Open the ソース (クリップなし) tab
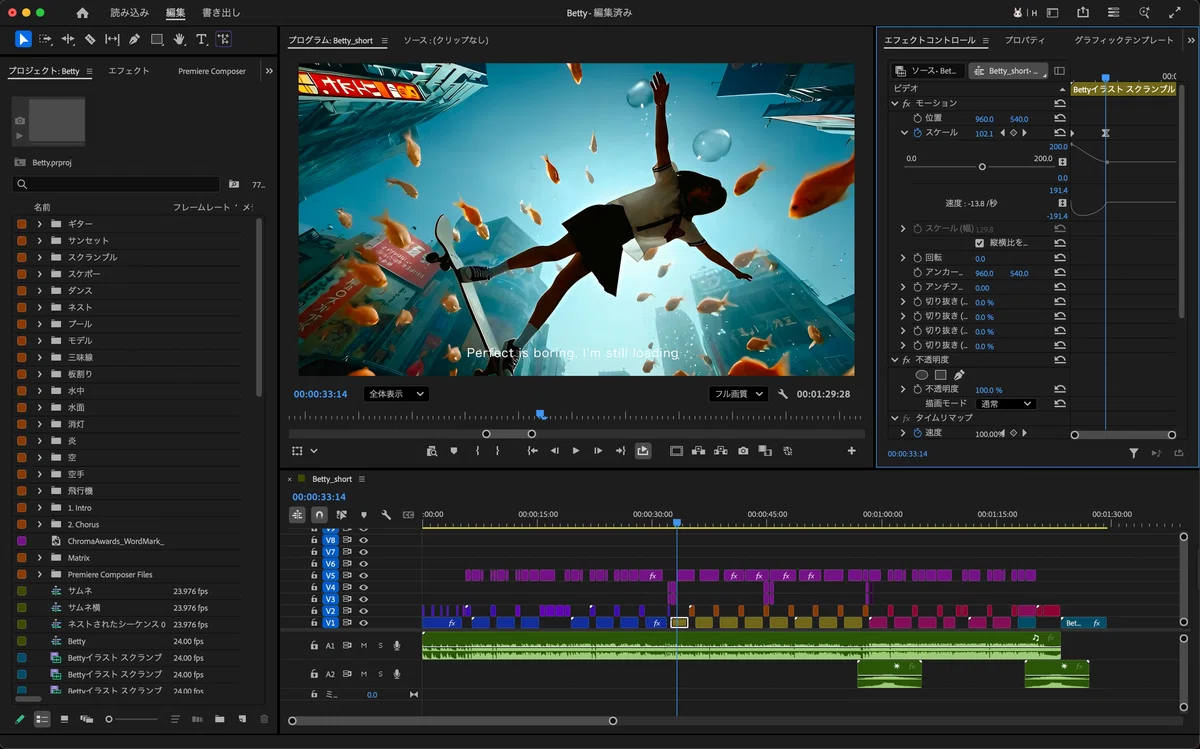The image size is (1200, 749). (x=445, y=41)
